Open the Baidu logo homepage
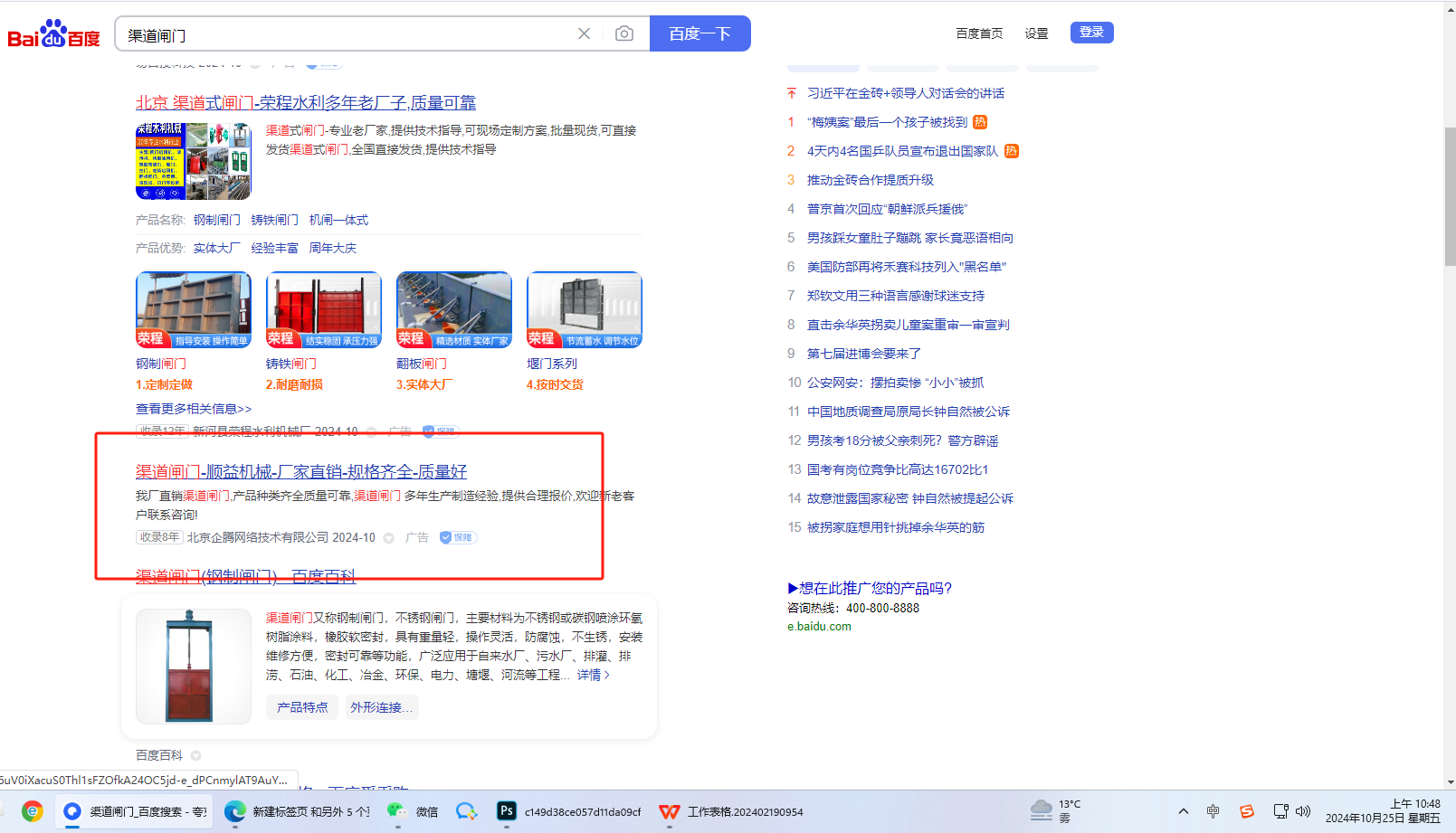The image size is (1456, 833). point(53,34)
